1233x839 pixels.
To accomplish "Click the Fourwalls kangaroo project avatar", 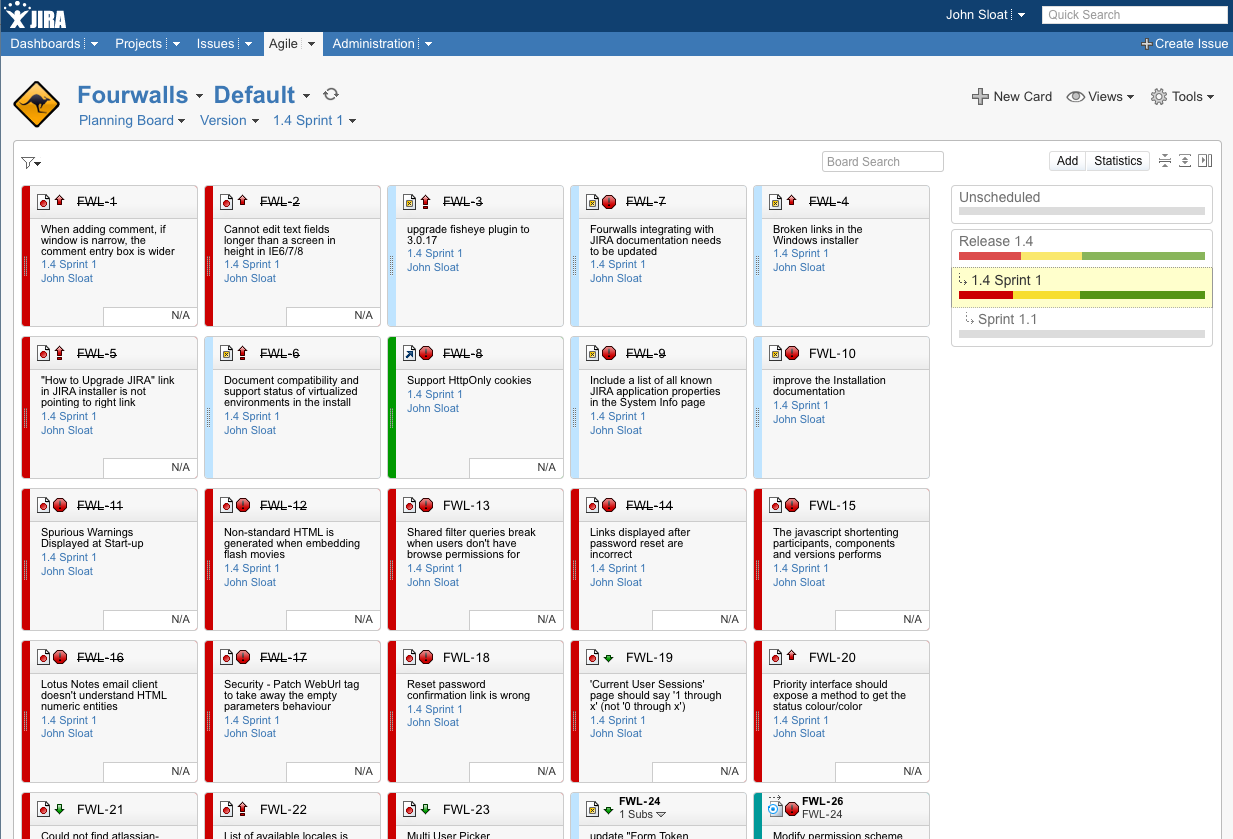I will pos(37,103).
